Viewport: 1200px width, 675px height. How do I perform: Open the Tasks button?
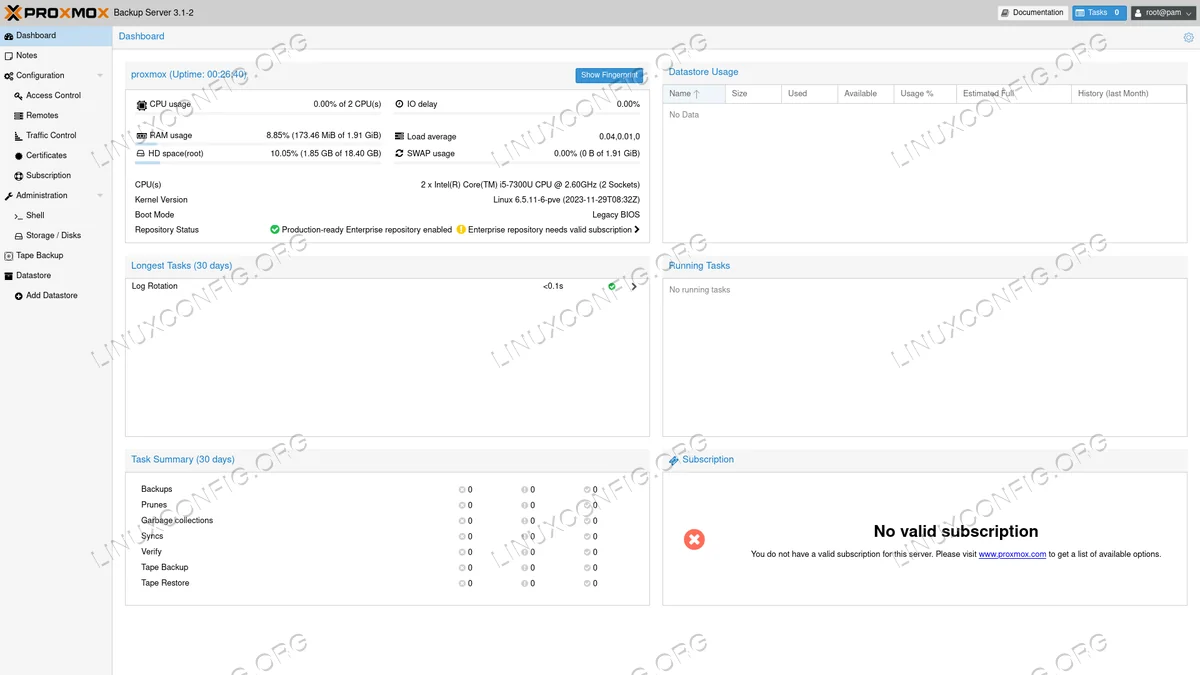click(x=1099, y=13)
